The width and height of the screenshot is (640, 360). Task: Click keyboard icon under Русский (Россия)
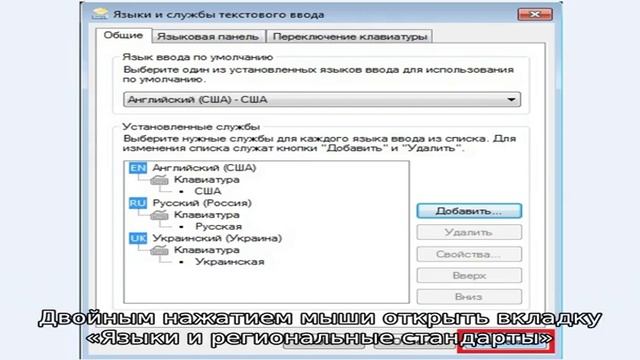click(159, 215)
